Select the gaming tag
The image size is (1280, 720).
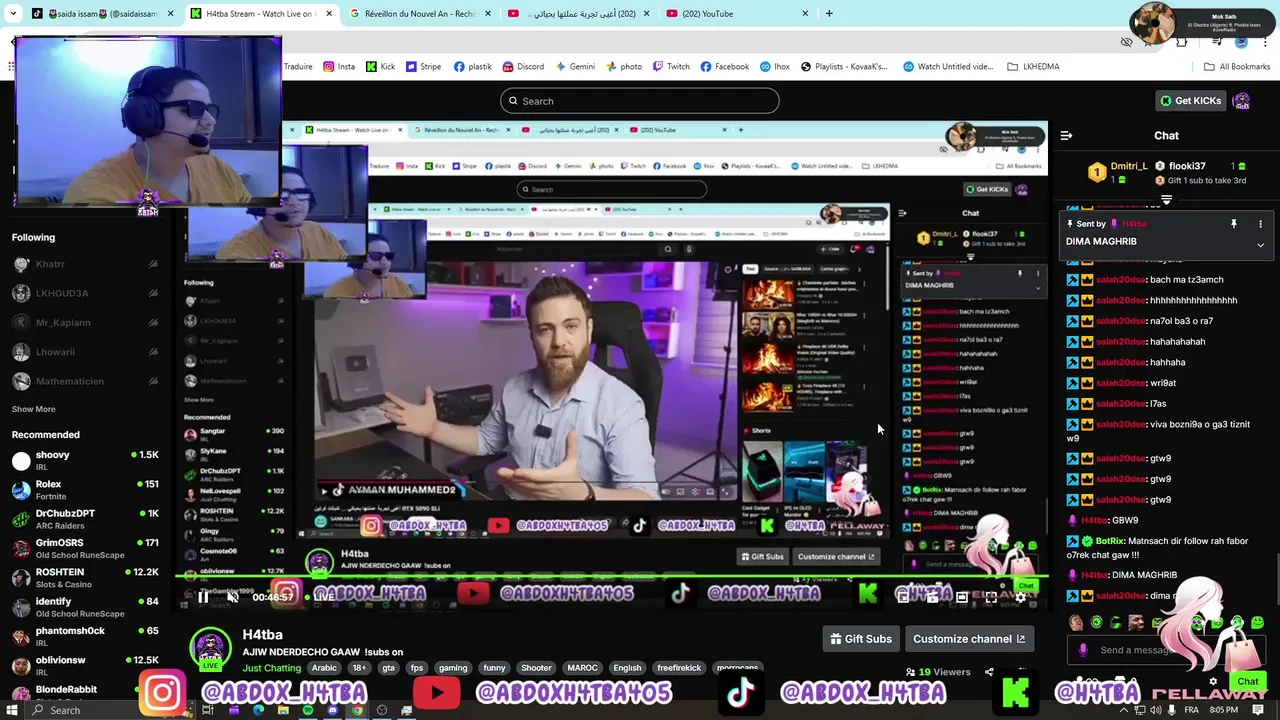453,668
